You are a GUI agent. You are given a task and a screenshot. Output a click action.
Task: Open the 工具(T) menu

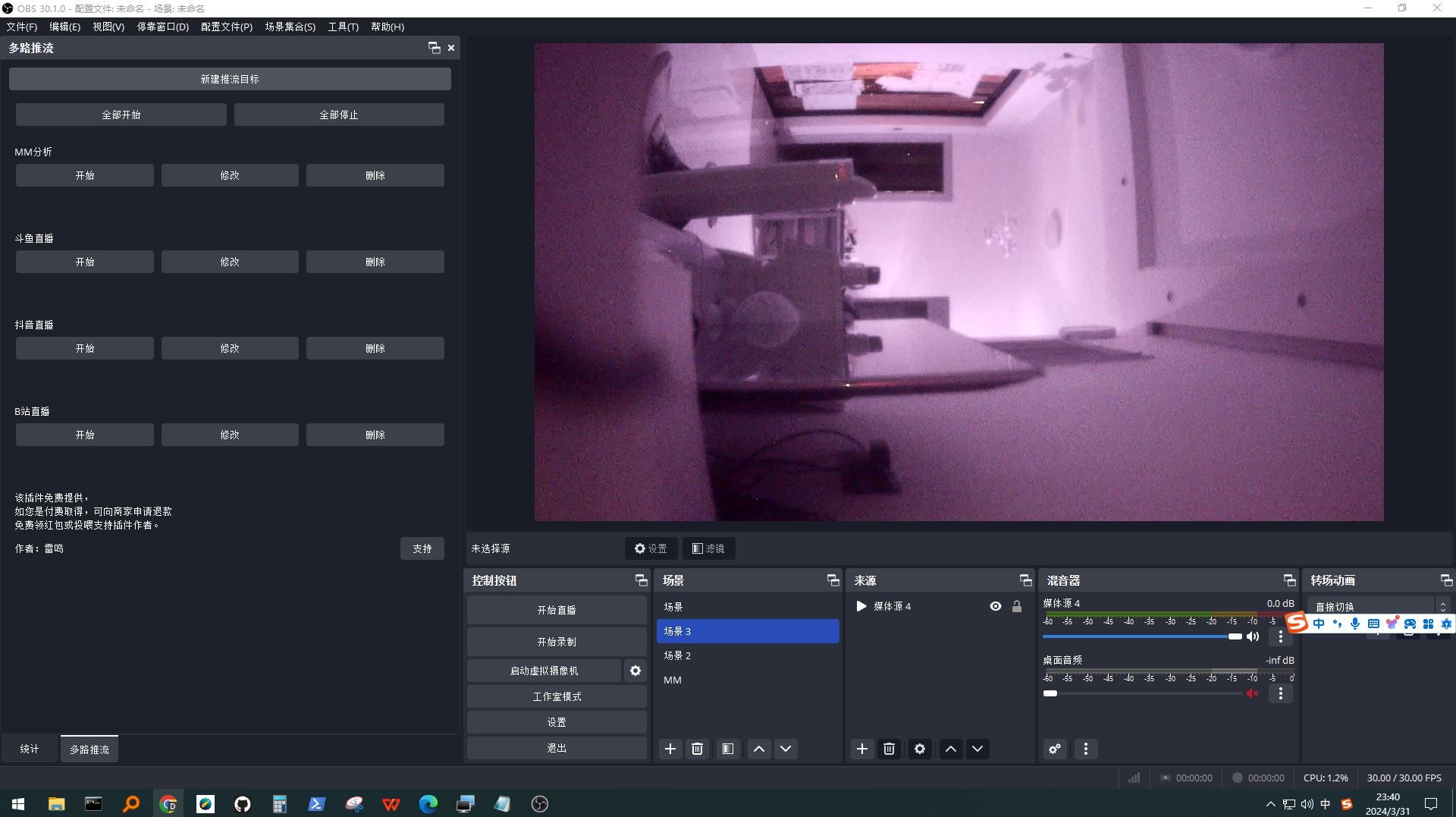[343, 27]
